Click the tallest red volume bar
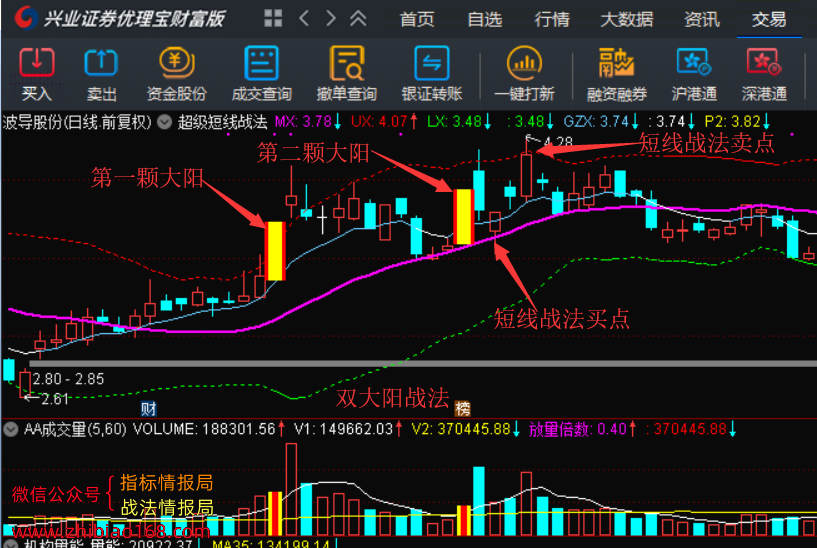817x548 pixels. [291, 490]
